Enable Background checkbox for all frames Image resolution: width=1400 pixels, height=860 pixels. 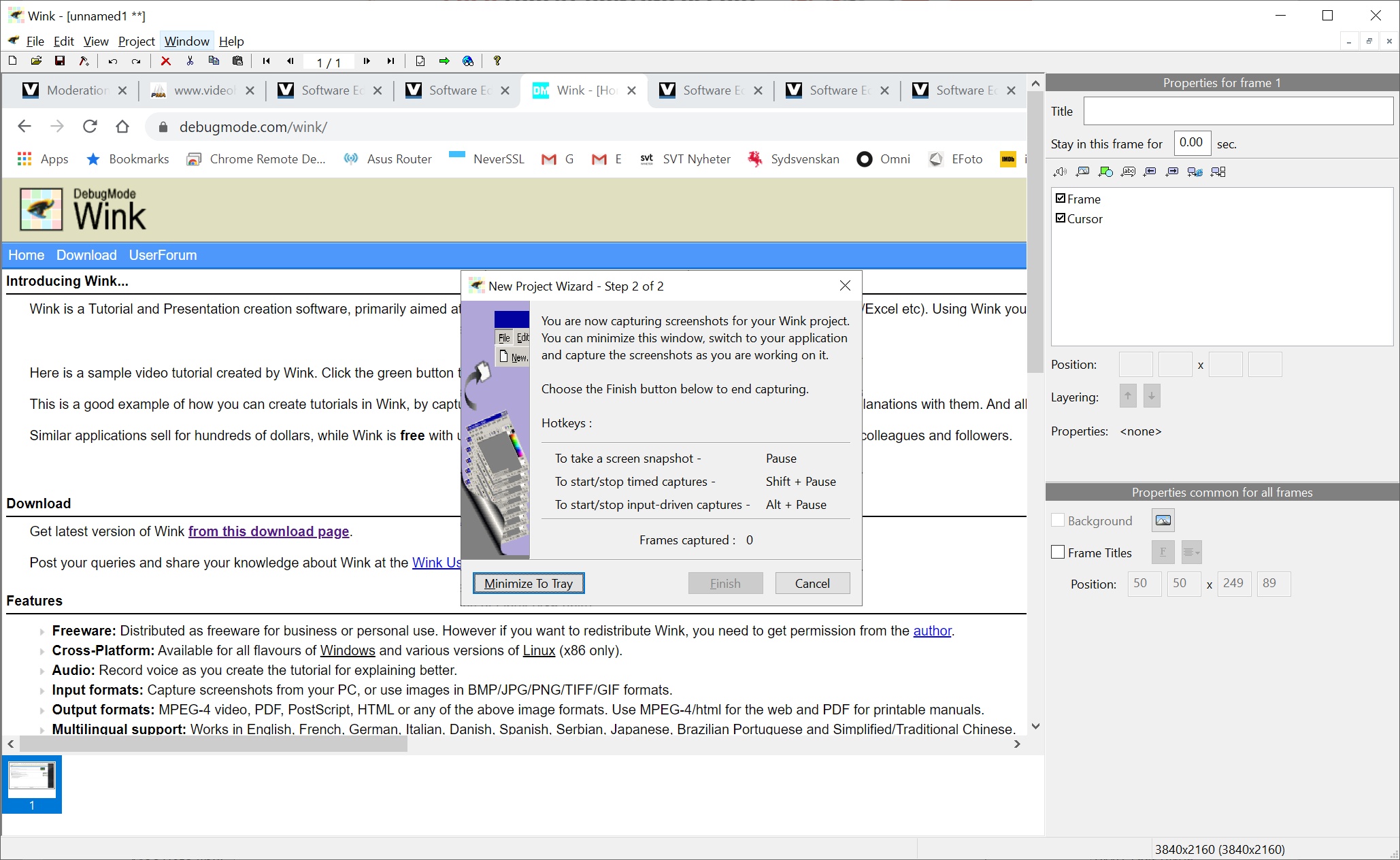(x=1058, y=520)
